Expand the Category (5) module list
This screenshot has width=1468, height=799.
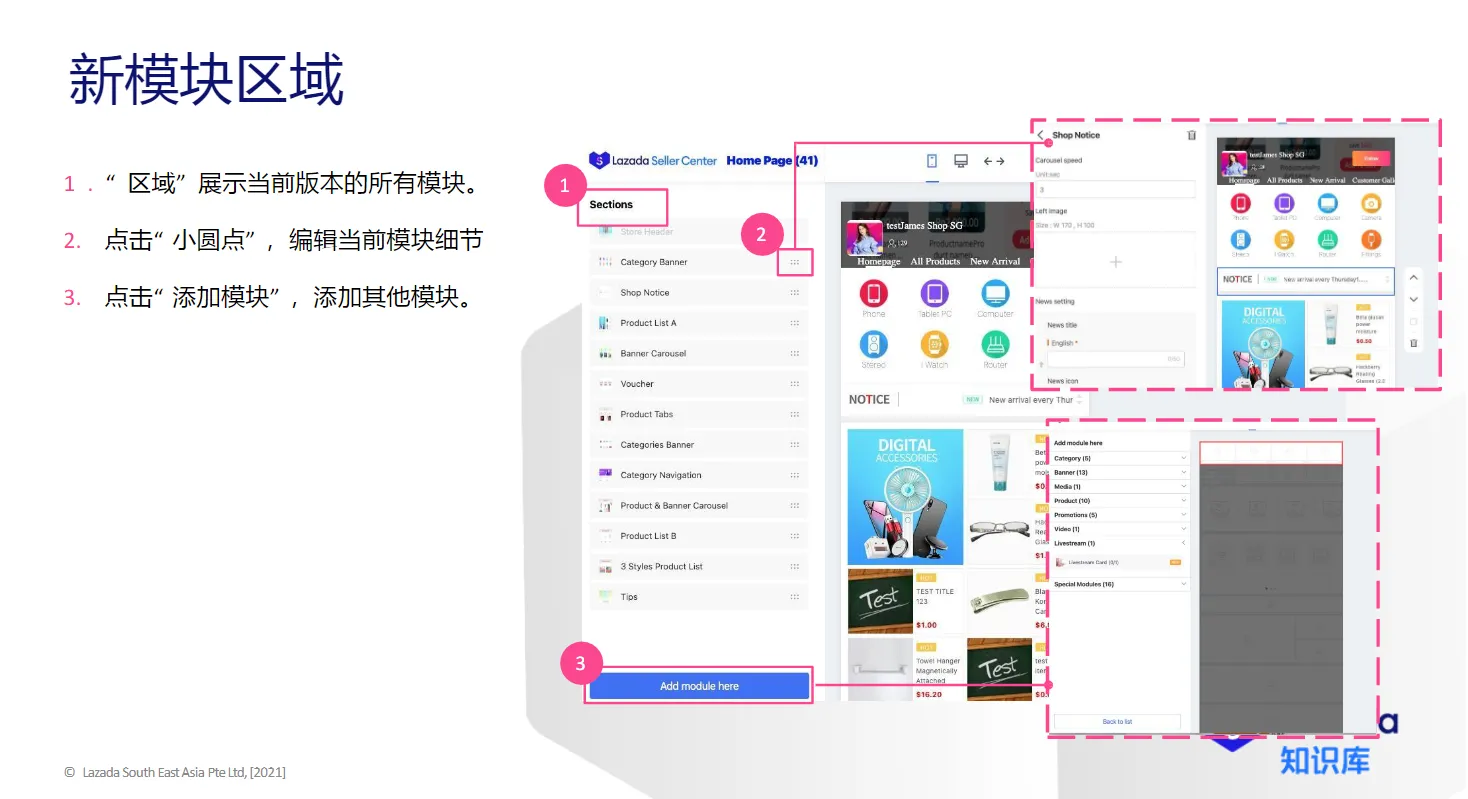click(x=1119, y=458)
